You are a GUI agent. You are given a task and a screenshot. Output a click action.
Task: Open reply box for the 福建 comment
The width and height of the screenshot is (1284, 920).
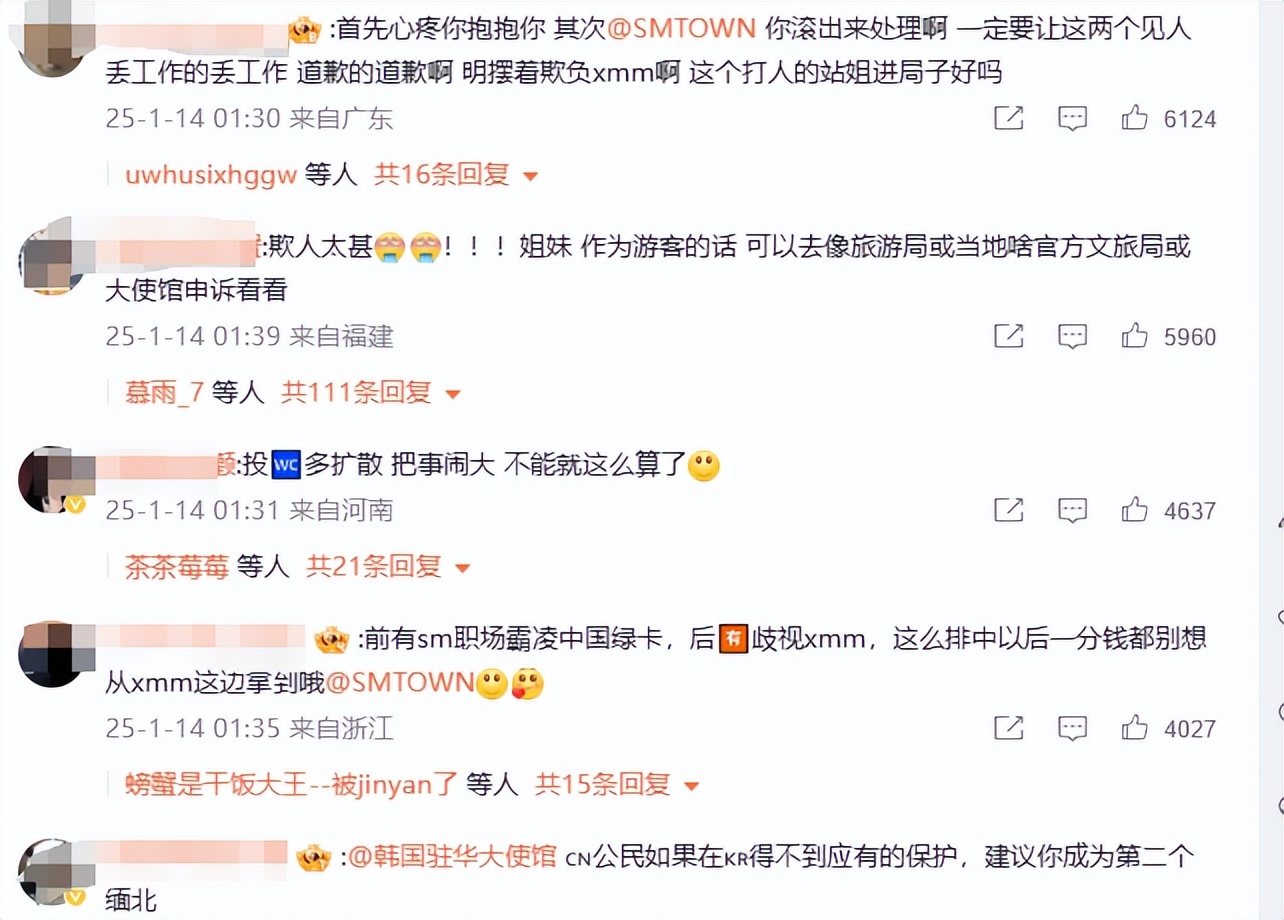point(1072,337)
